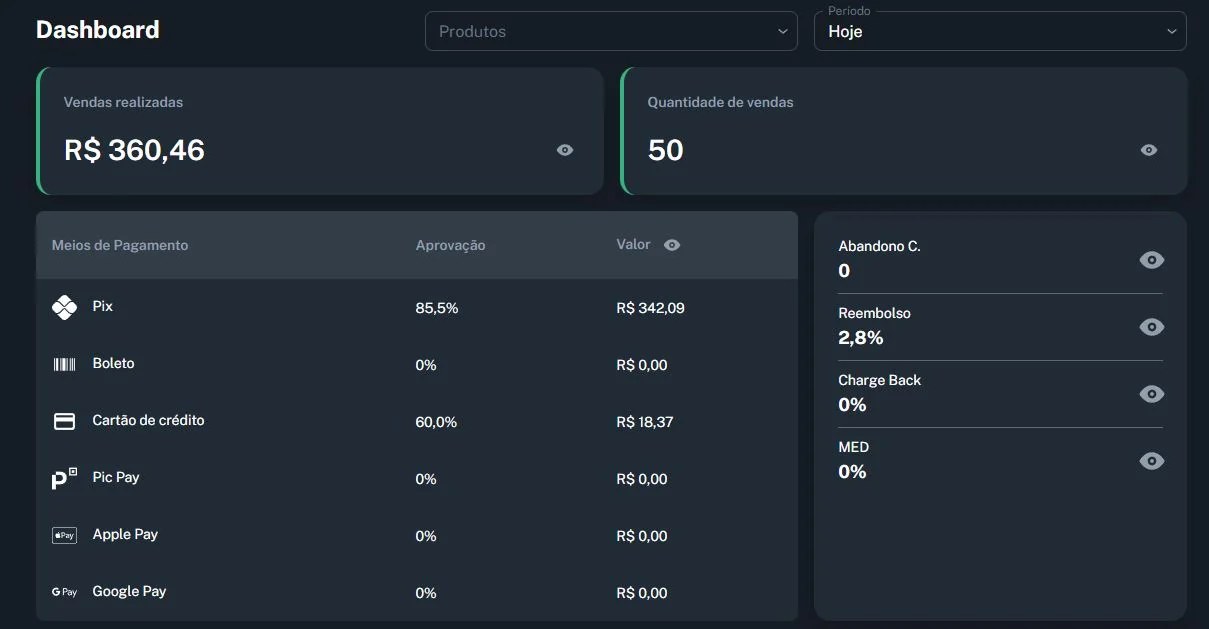Hide the Valor column values

click(x=672, y=245)
